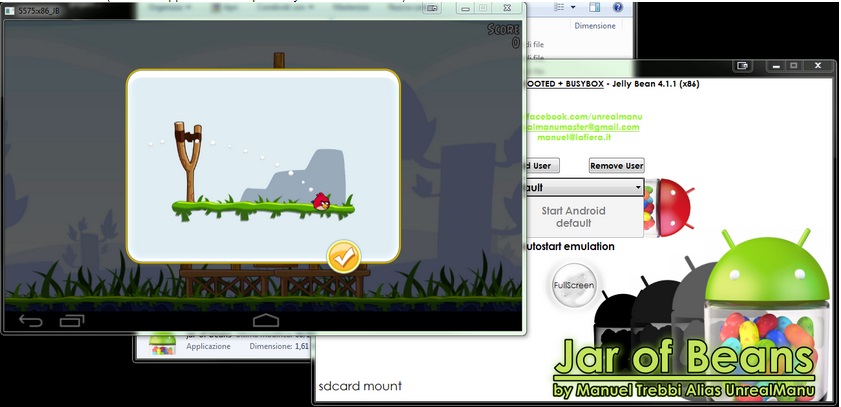Image resolution: width=841 pixels, height=407 pixels.
Task: Click the tutorial slingshot image
Action: pyautogui.click(x=187, y=158)
